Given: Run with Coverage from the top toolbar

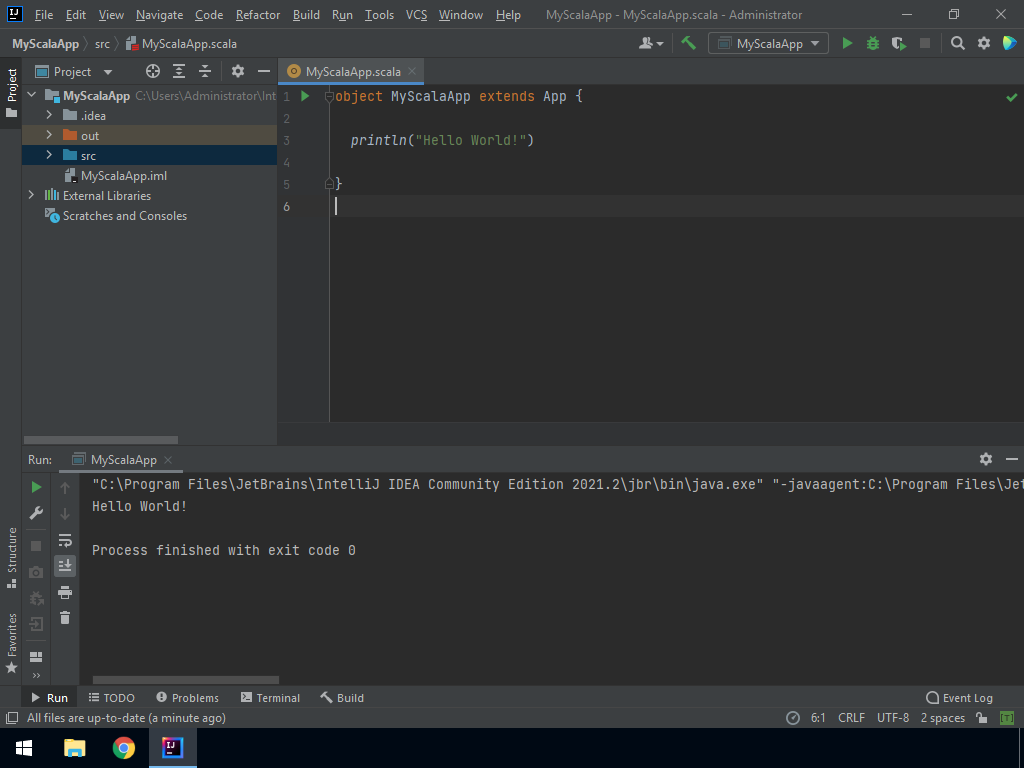Looking at the screenshot, I should click(x=899, y=43).
